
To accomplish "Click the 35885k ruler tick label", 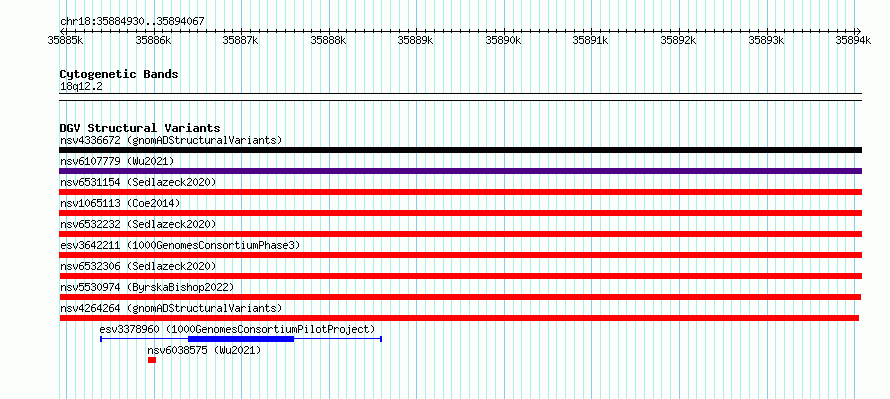I will [66, 40].
